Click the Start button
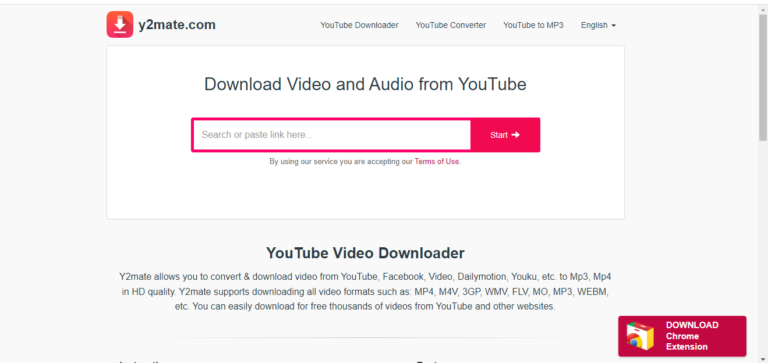The height and width of the screenshot is (363, 768). pos(505,135)
